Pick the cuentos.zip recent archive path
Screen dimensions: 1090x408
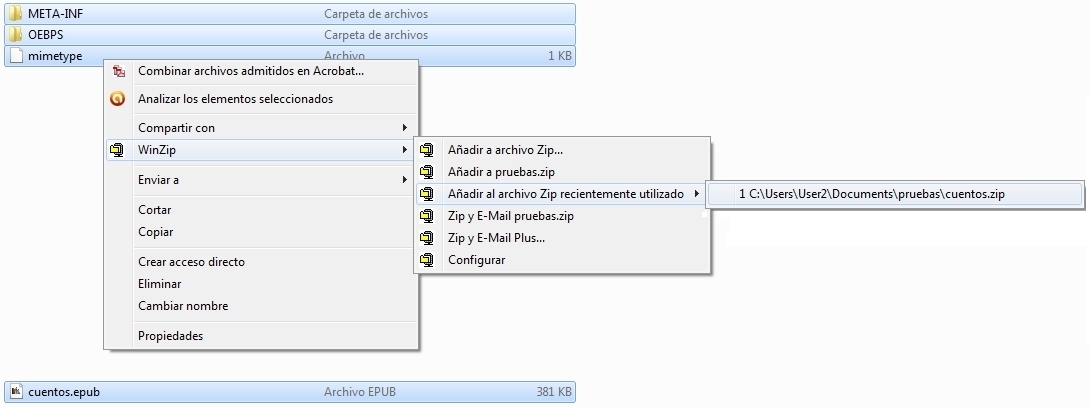click(872, 195)
